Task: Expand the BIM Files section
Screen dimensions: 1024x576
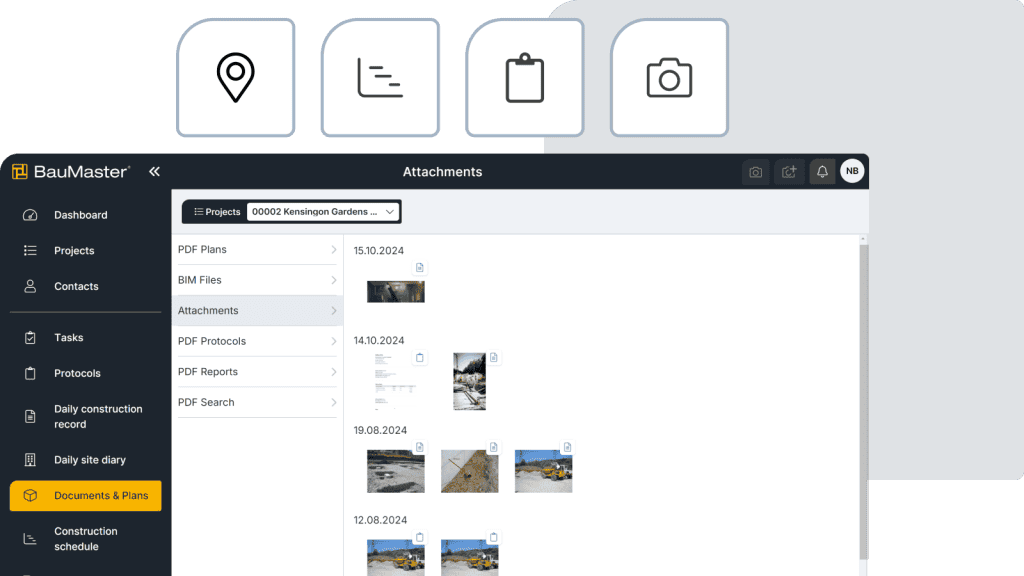Action: (x=256, y=280)
